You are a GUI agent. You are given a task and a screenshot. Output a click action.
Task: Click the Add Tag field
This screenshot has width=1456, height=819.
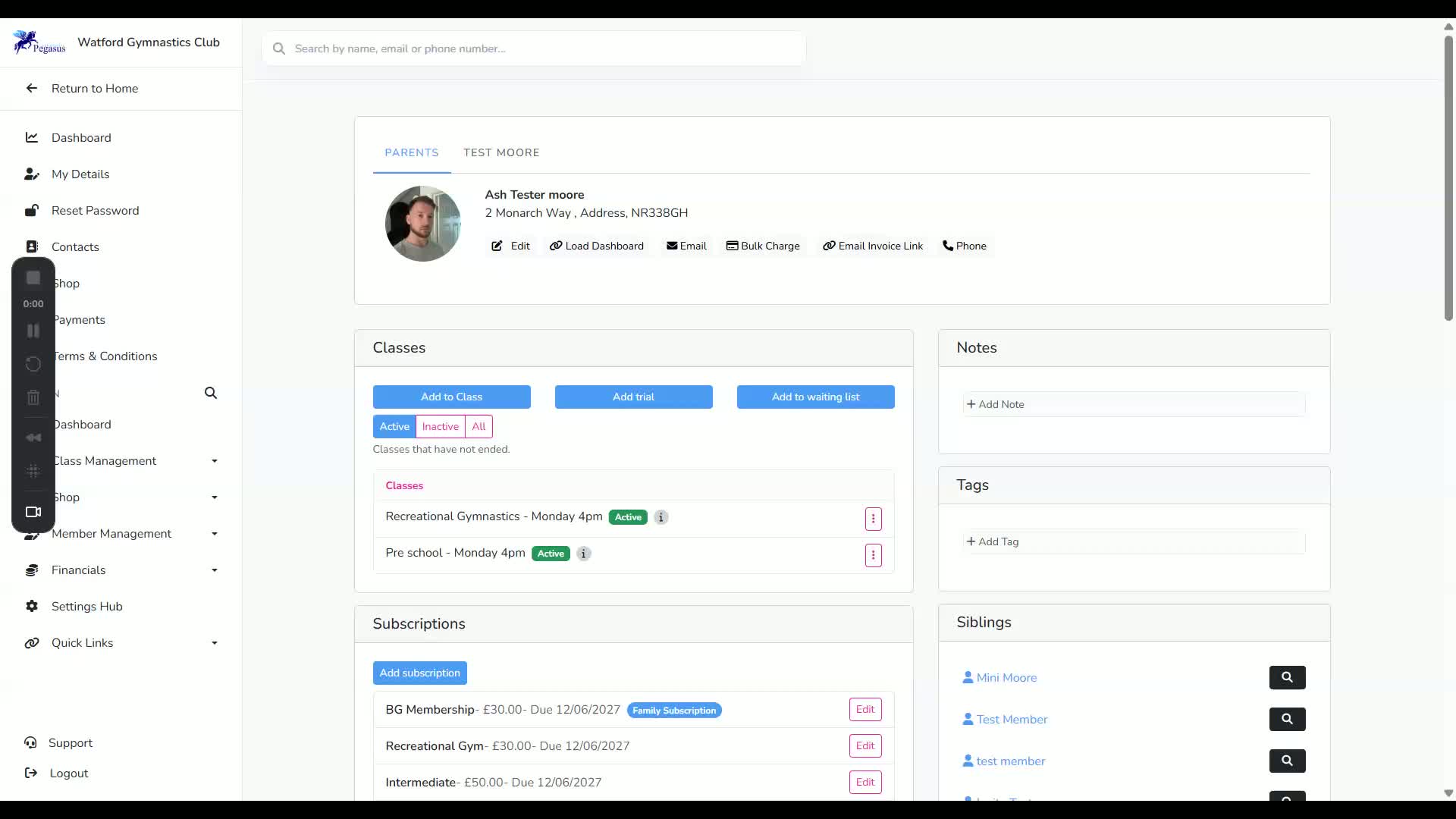coord(1134,541)
